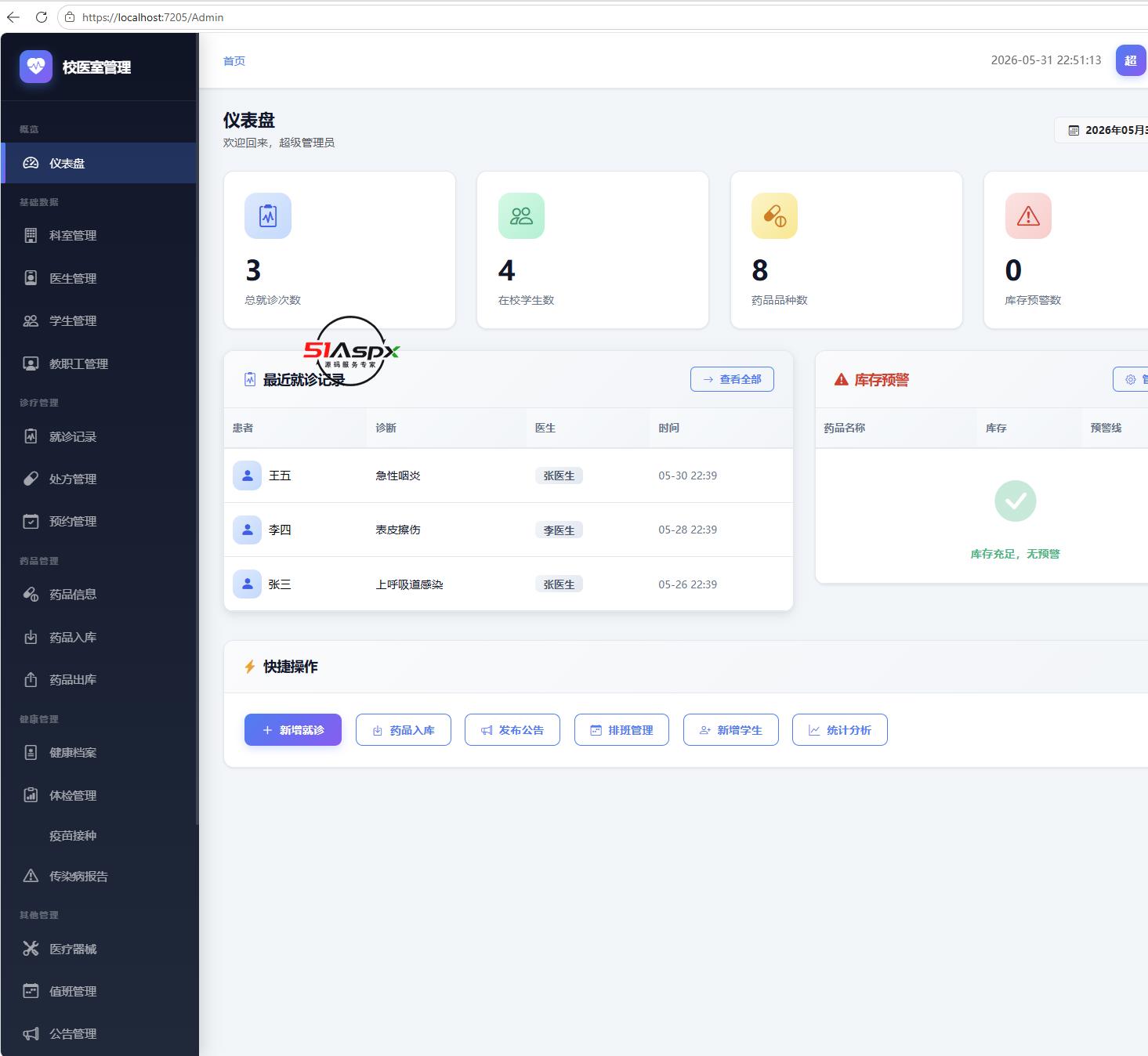Click the heartbeat logo icon in sidebar header
This screenshot has height=1056, width=1148.
point(36,67)
